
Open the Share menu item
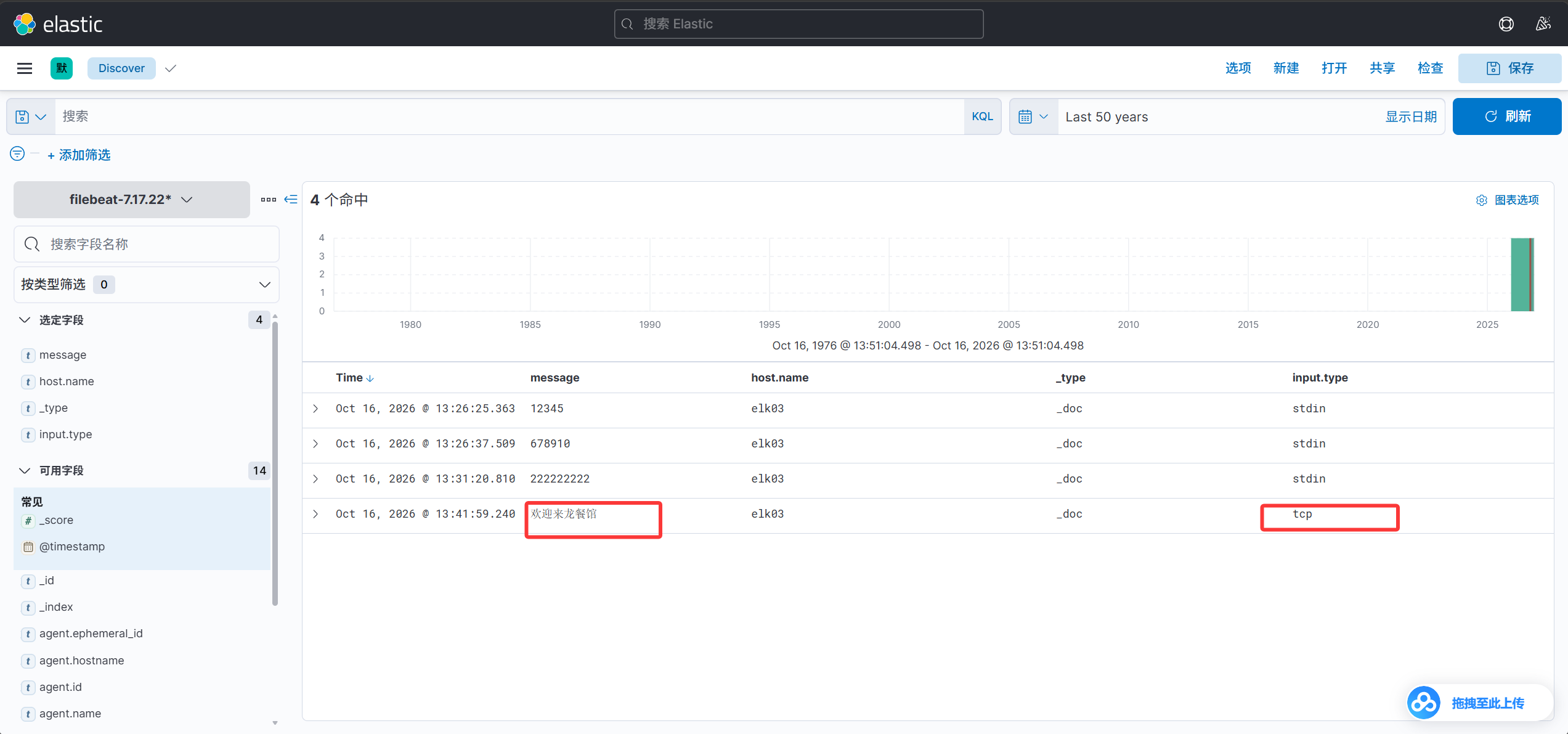click(1382, 68)
